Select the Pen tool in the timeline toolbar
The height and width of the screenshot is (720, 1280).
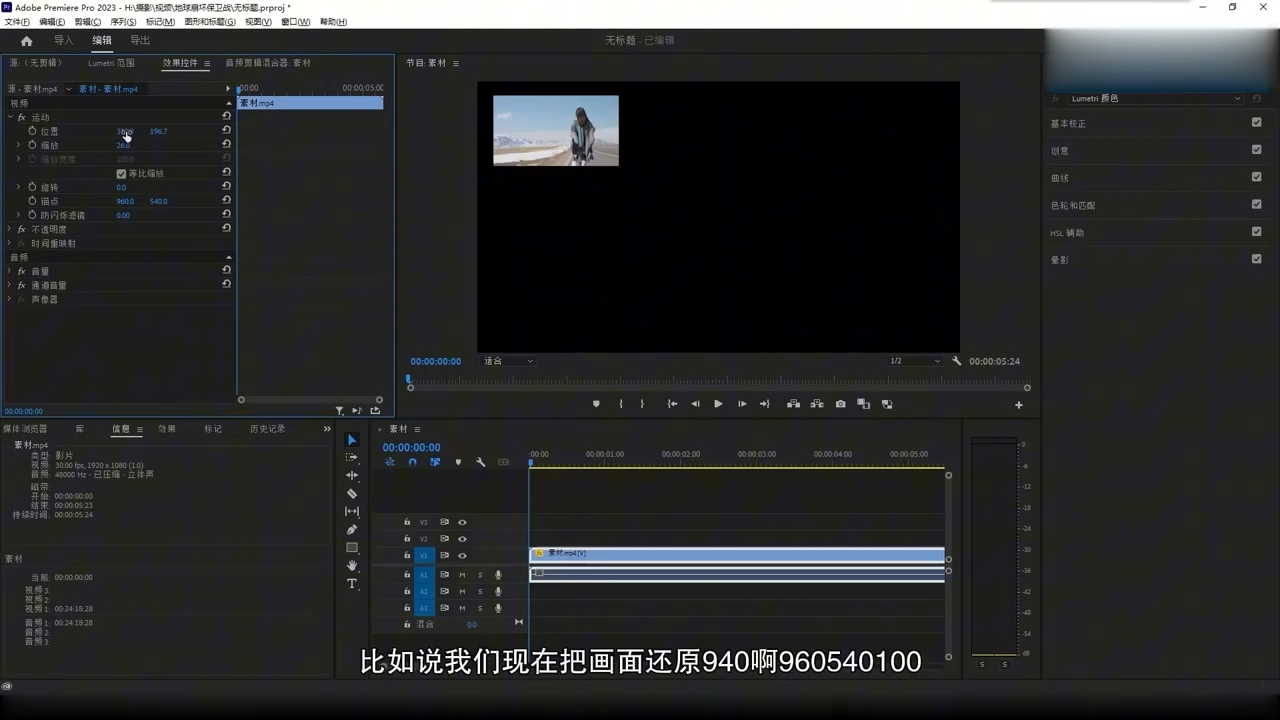[x=352, y=530]
